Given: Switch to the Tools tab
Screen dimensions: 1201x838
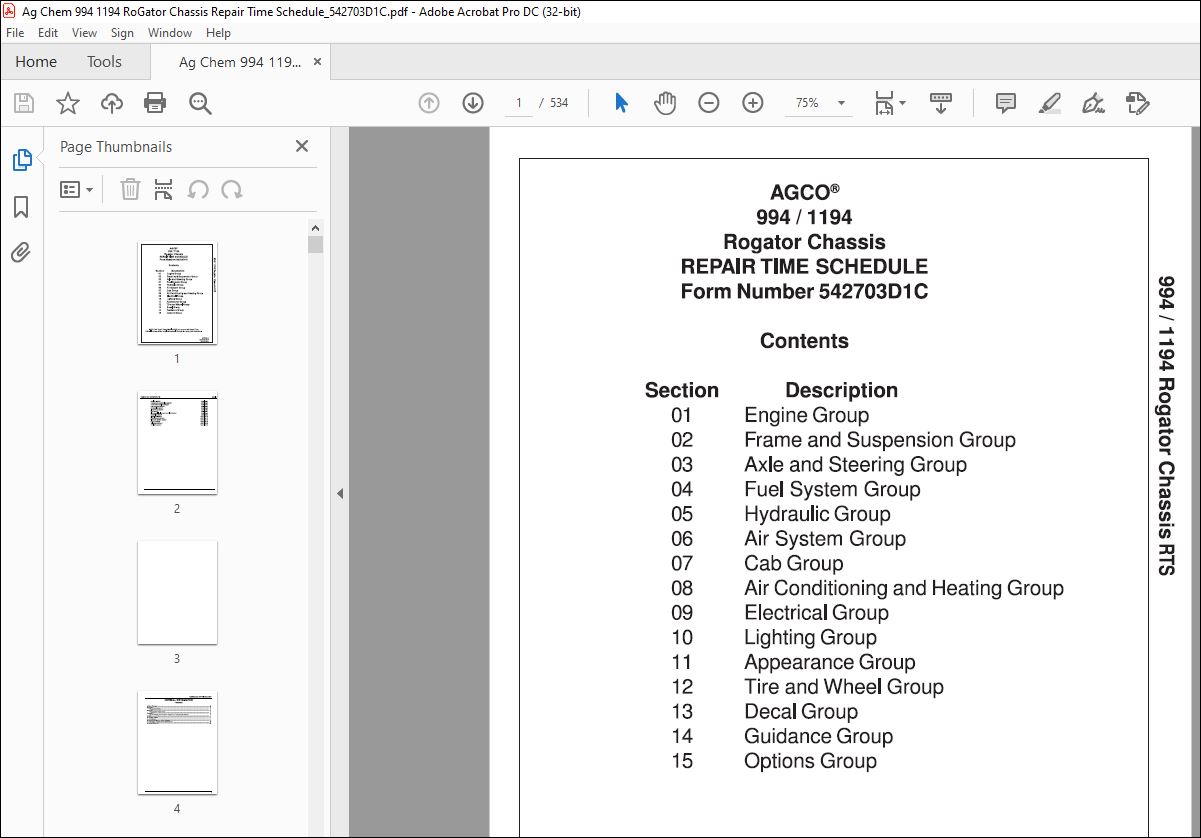Looking at the screenshot, I should pyautogui.click(x=104, y=62).
